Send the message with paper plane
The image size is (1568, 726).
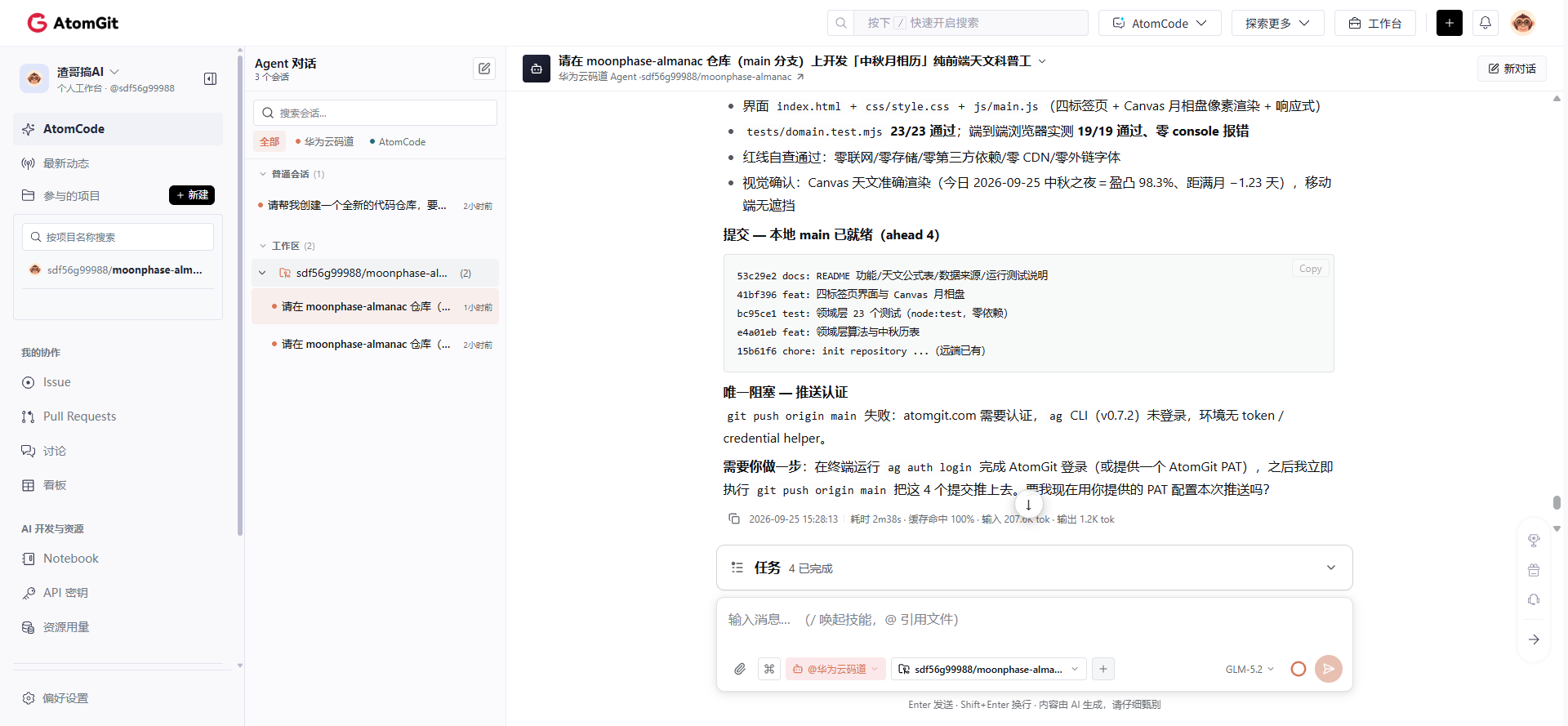pos(1329,669)
